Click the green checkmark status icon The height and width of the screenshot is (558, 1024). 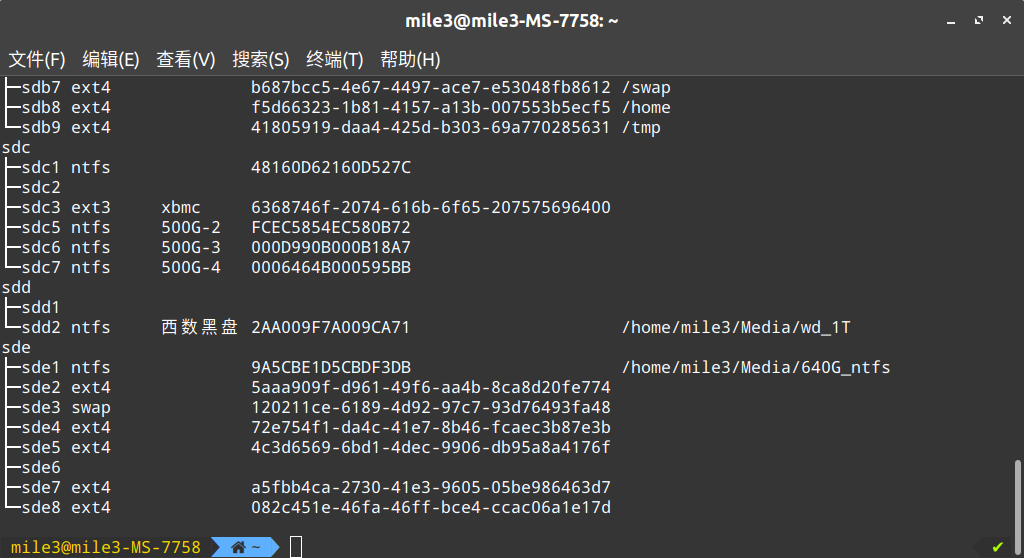click(x=997, y=547)
